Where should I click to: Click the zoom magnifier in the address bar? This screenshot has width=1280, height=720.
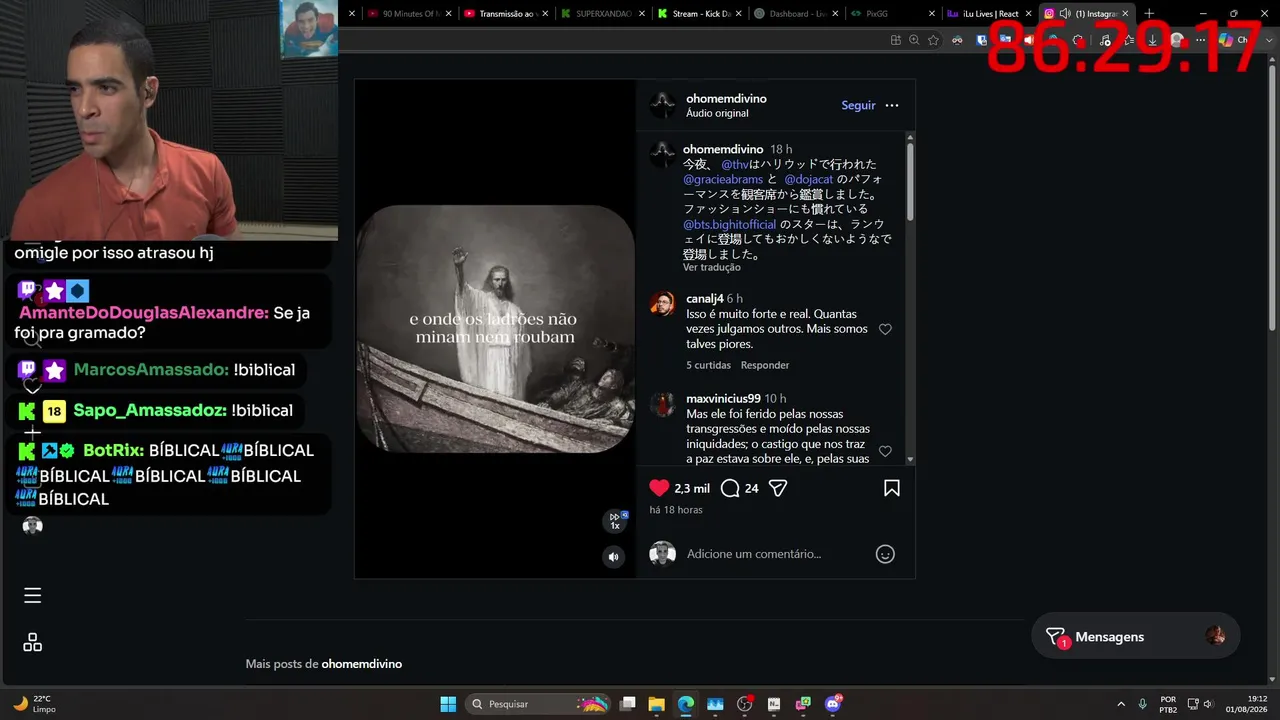point(914,40)
